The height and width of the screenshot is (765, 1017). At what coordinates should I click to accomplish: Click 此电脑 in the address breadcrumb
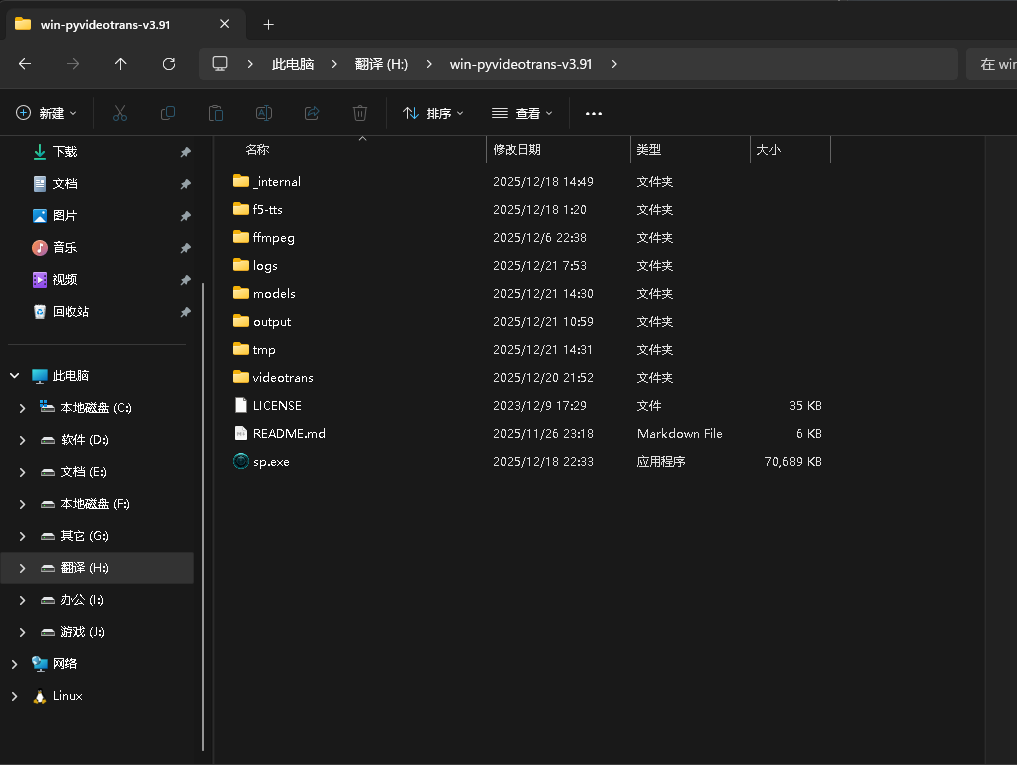click(293, 64)
